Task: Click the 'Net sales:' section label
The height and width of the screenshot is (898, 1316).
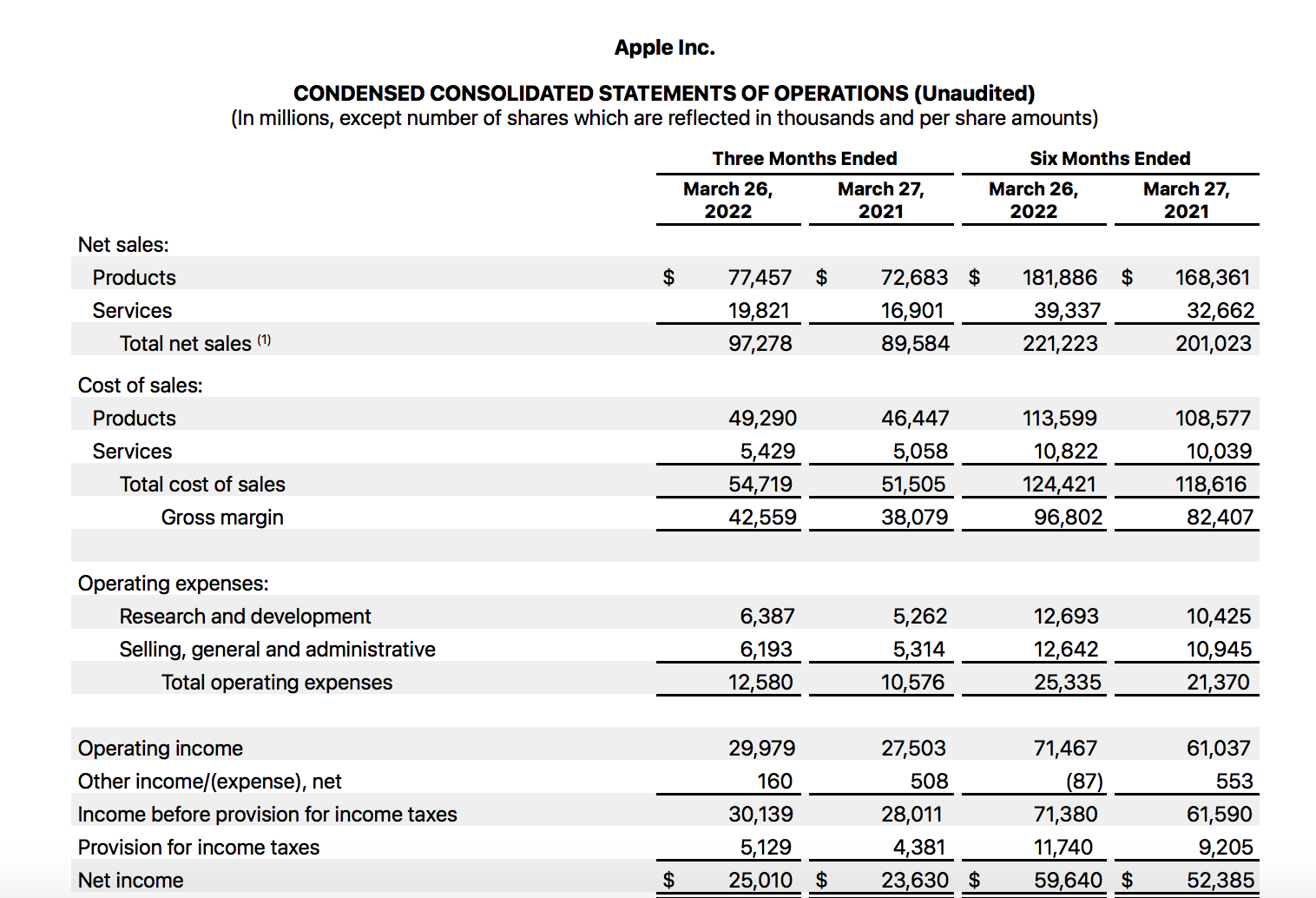Action: pos(123,245)
